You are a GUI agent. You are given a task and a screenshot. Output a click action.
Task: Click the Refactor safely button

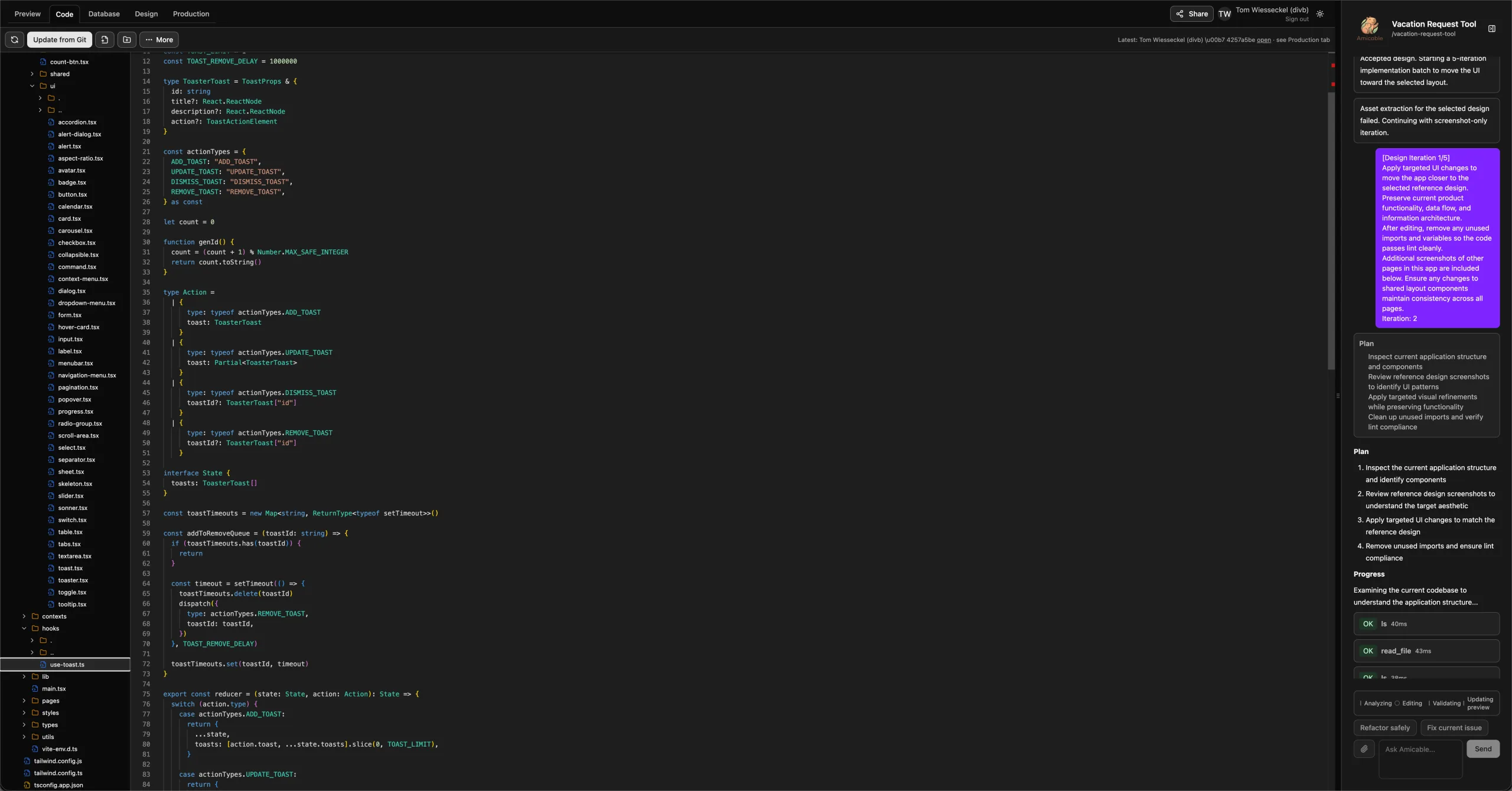point(1384,728)
